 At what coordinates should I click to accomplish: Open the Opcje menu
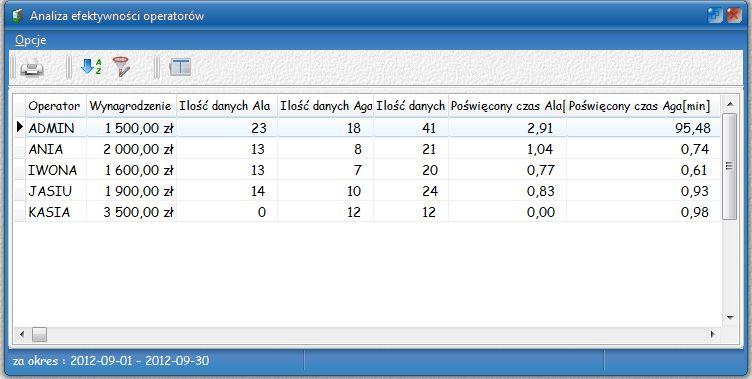(x=30, y=40)
